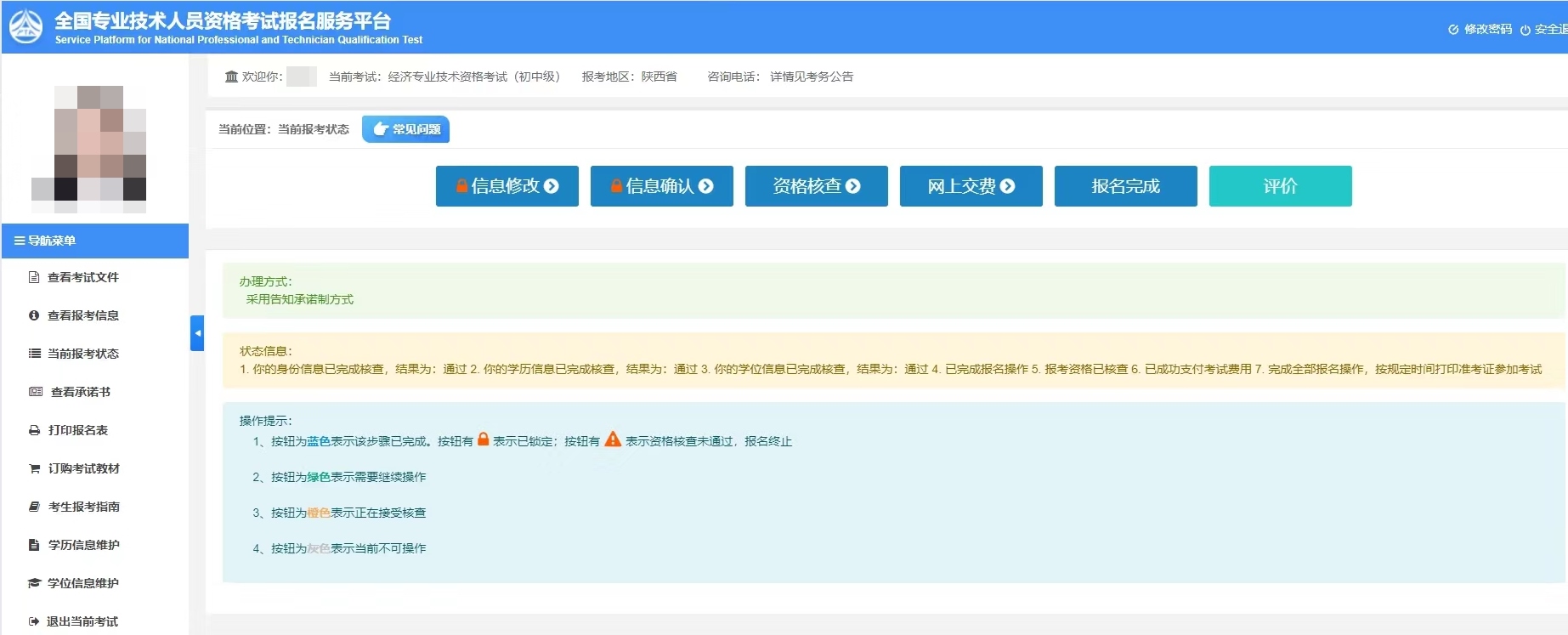Click the 资格核查 step button
Image resolution: width=1568 pixels, height=635 pixels.
[816, 186]
